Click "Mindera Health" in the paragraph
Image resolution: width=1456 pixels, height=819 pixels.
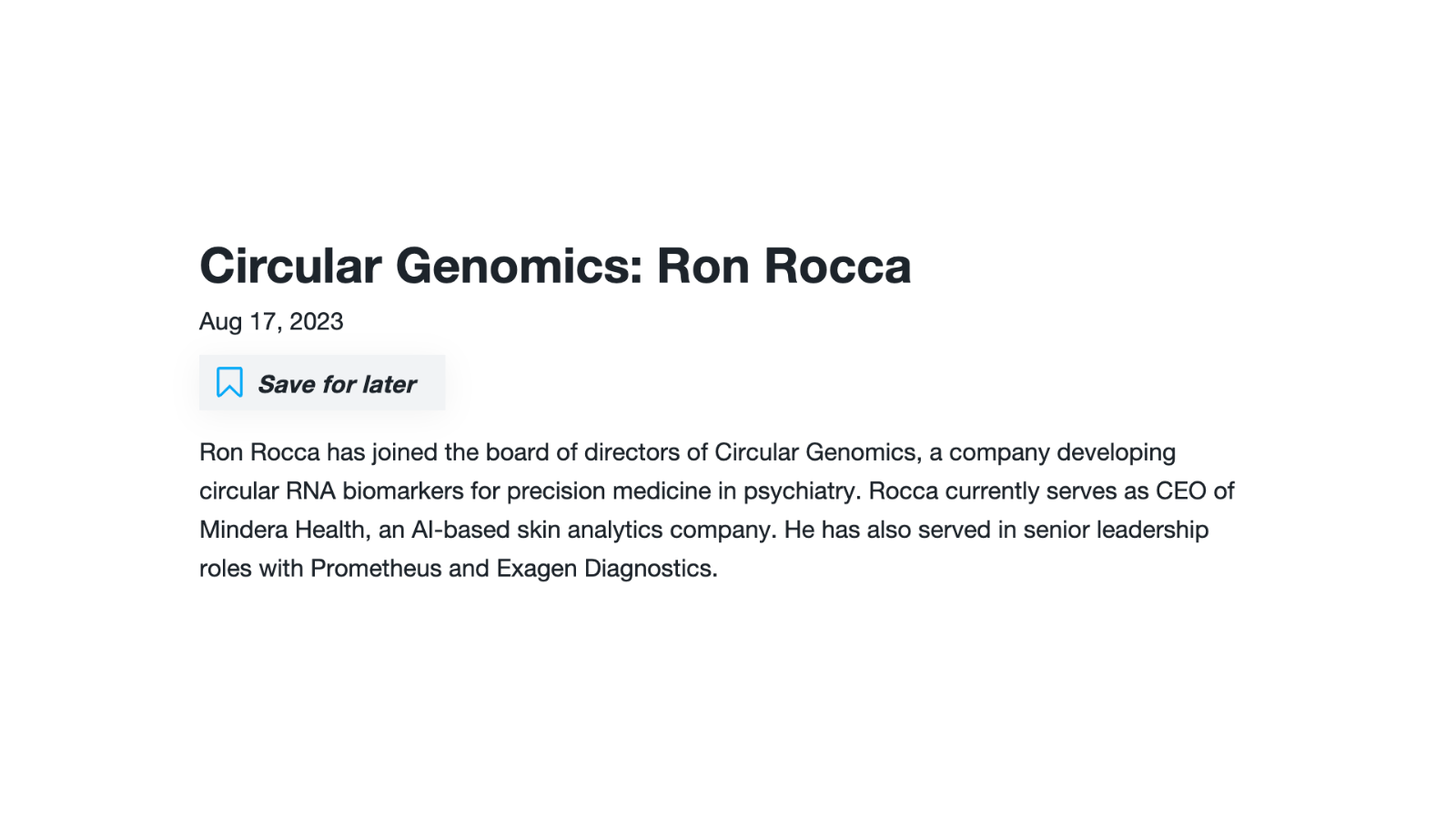[282, 530]
